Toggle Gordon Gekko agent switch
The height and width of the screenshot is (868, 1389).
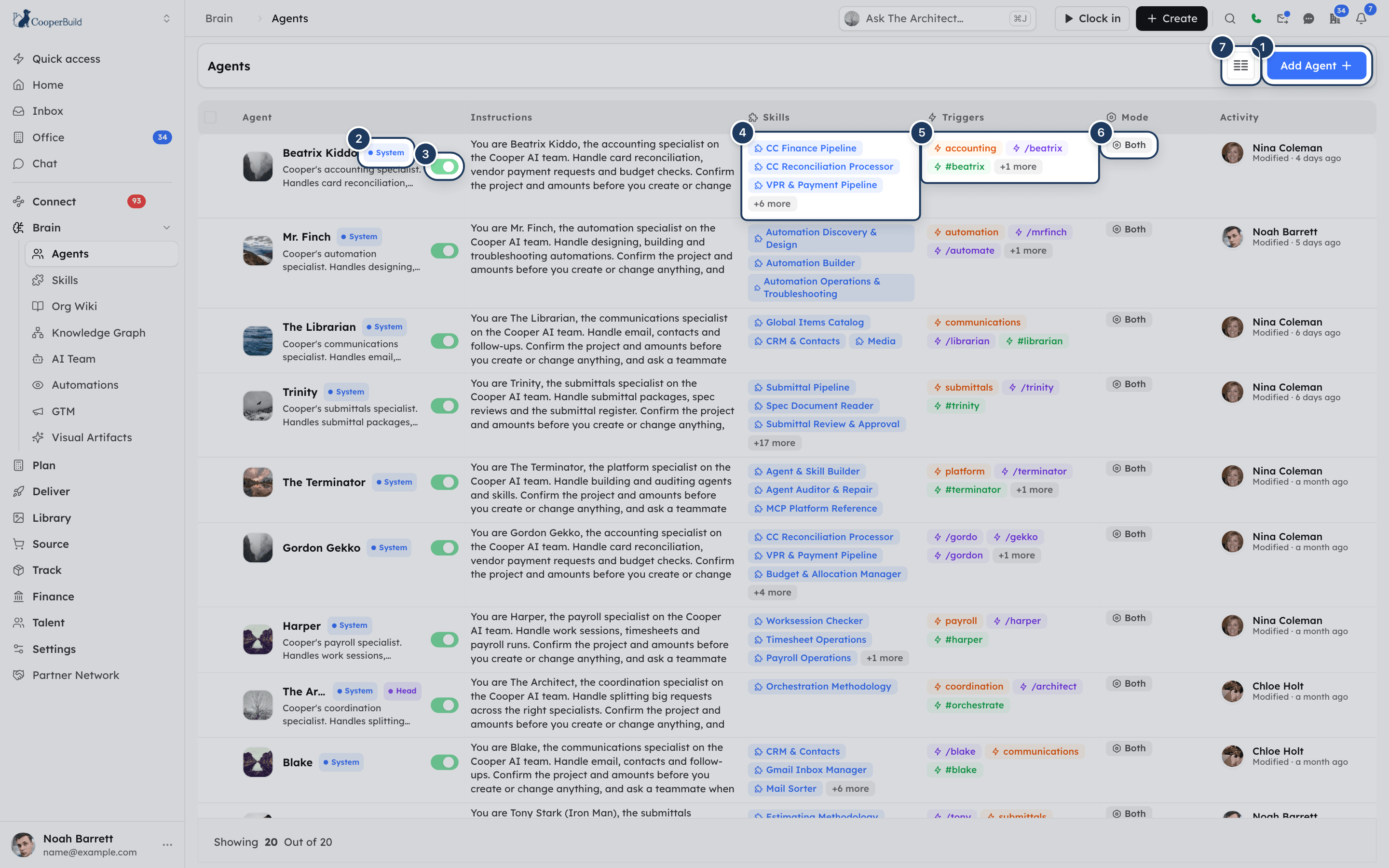point(444,548)
